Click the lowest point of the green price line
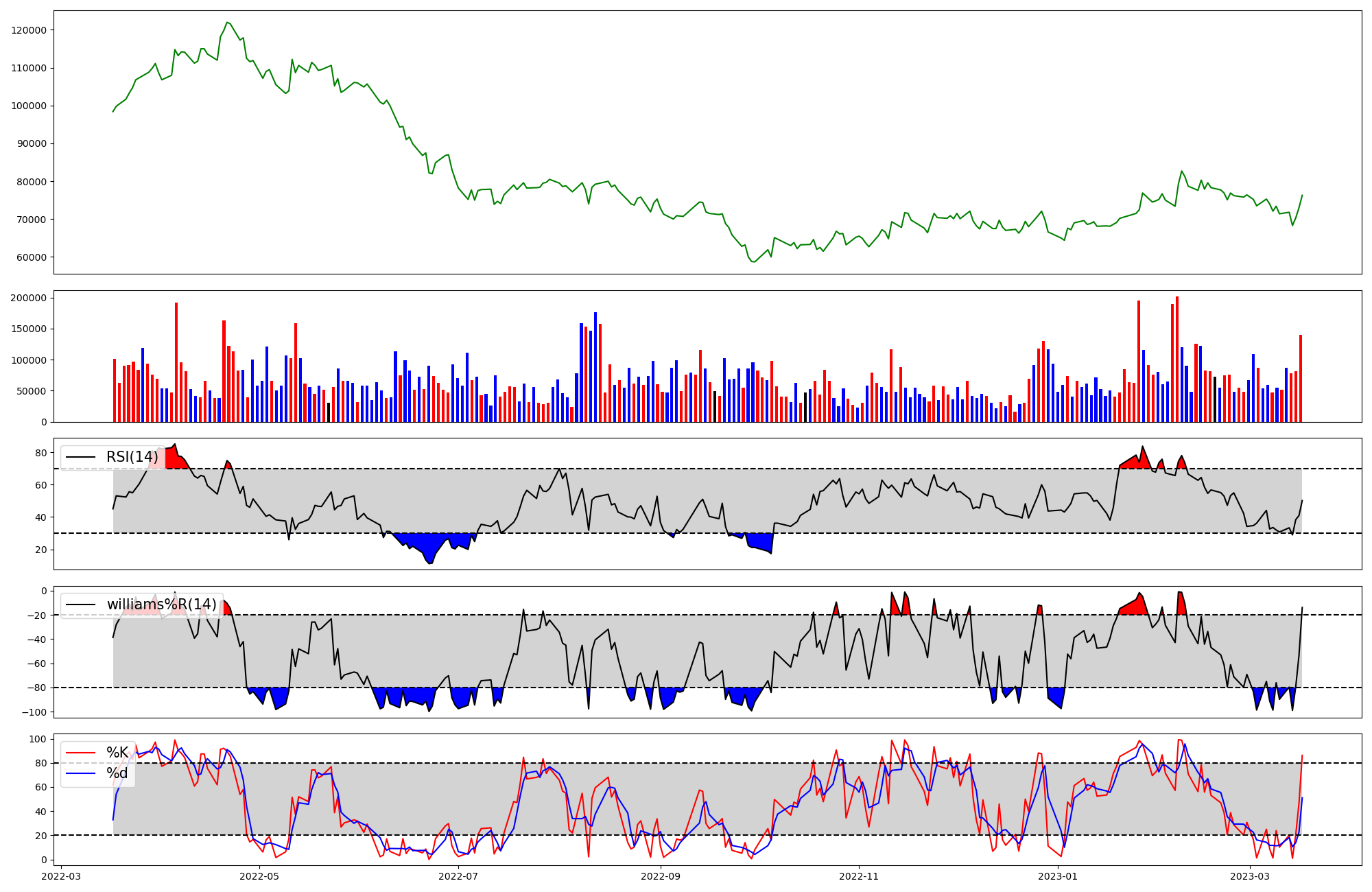The image size is (1372, 892). point(754,261)
